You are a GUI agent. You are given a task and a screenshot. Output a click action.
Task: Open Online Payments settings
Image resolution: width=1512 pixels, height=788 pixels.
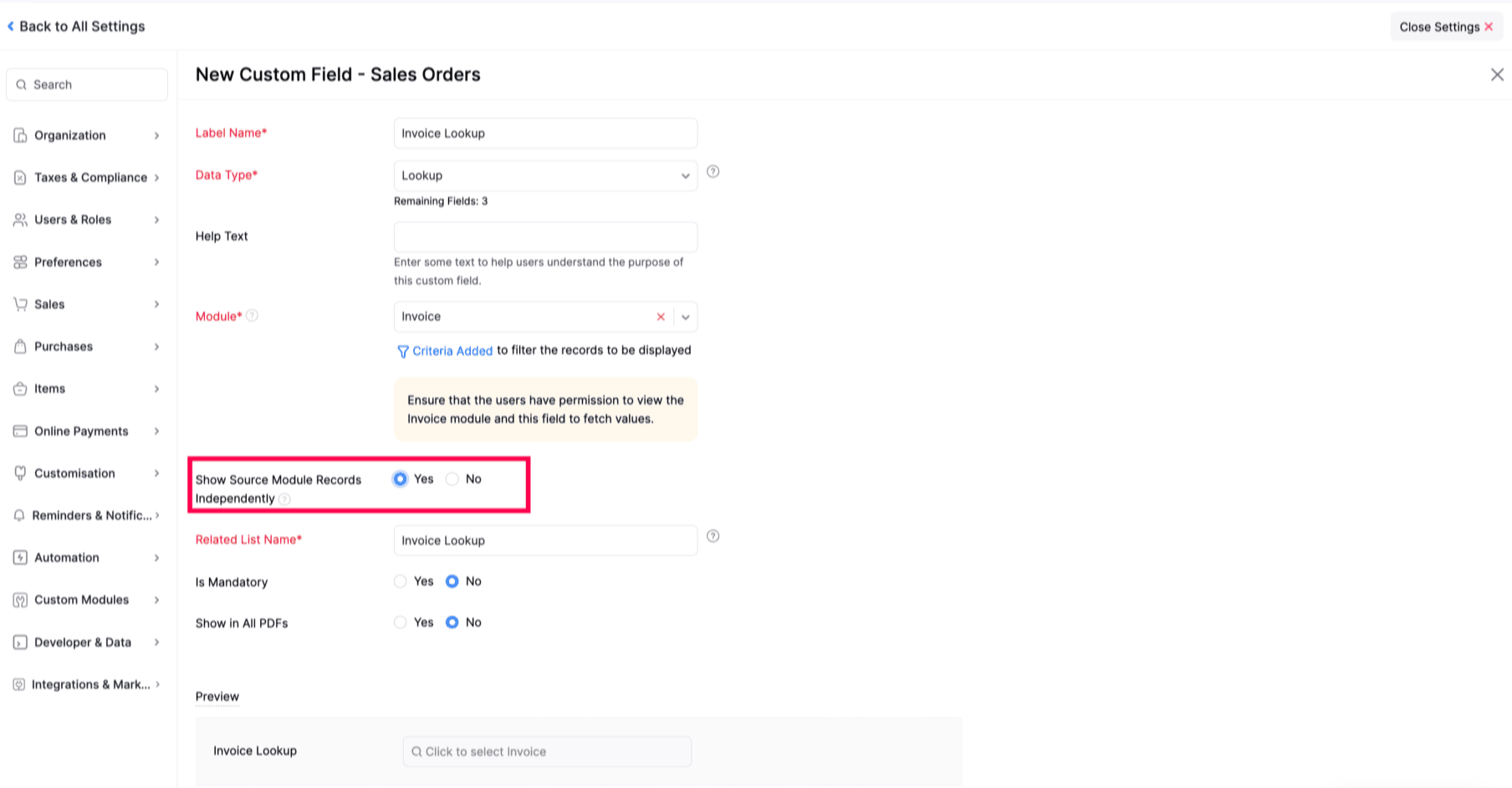87,431
